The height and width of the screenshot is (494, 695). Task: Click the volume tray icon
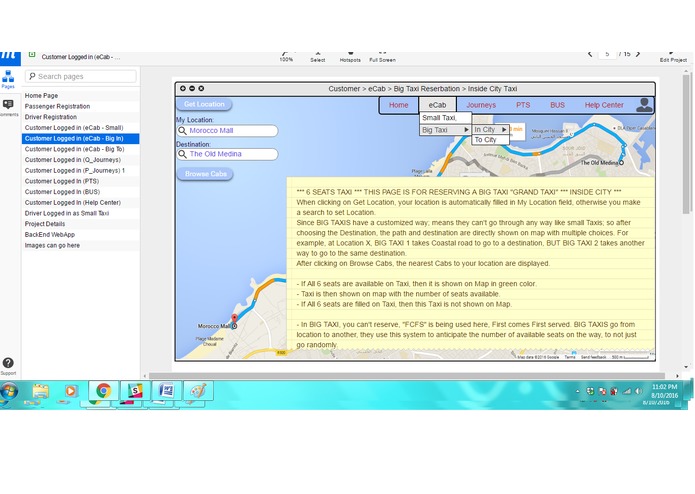coord(639,391)
